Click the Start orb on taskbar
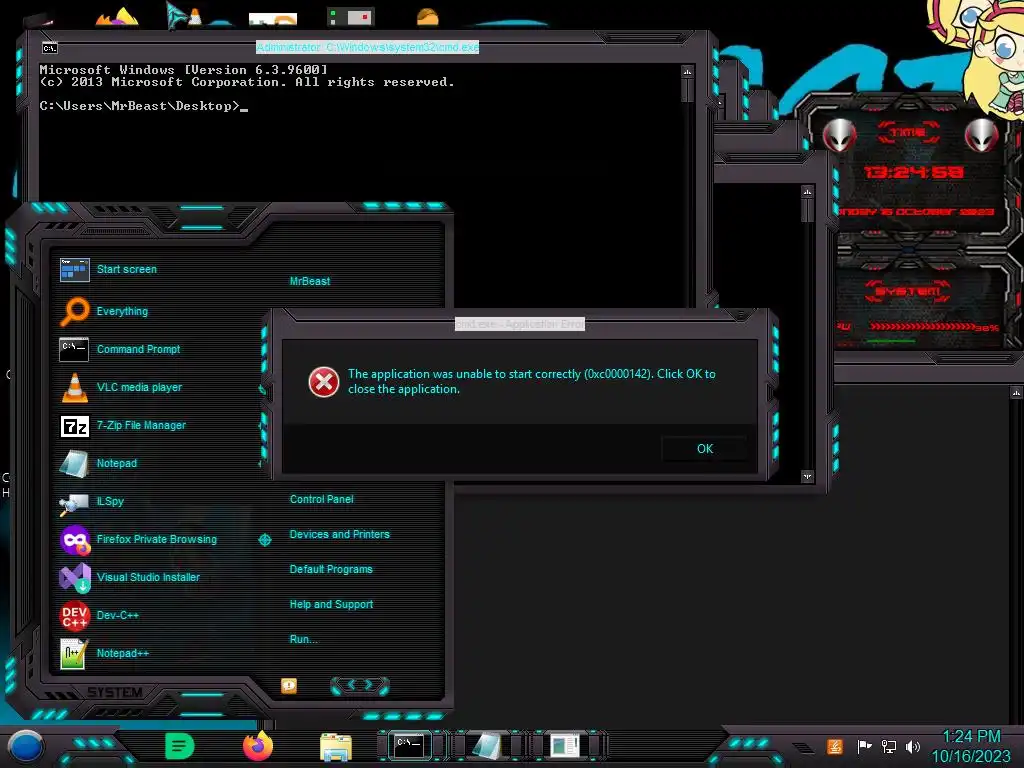The width and height of the screenshot is (1024, 768). click(26, 746)
